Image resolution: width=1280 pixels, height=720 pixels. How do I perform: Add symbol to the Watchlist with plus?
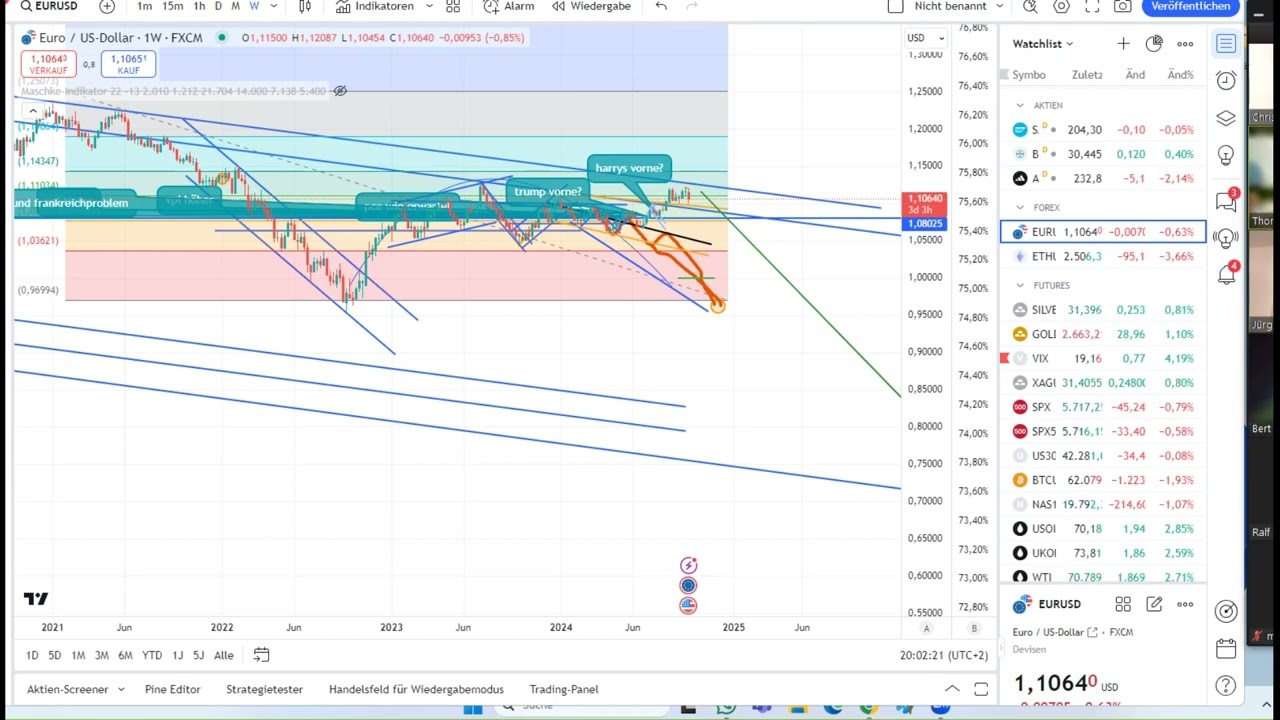coord(1123,44)
